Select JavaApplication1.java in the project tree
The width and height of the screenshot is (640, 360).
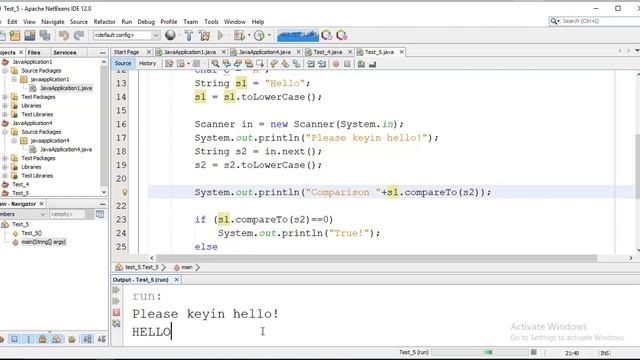click(x=66, y=88)
